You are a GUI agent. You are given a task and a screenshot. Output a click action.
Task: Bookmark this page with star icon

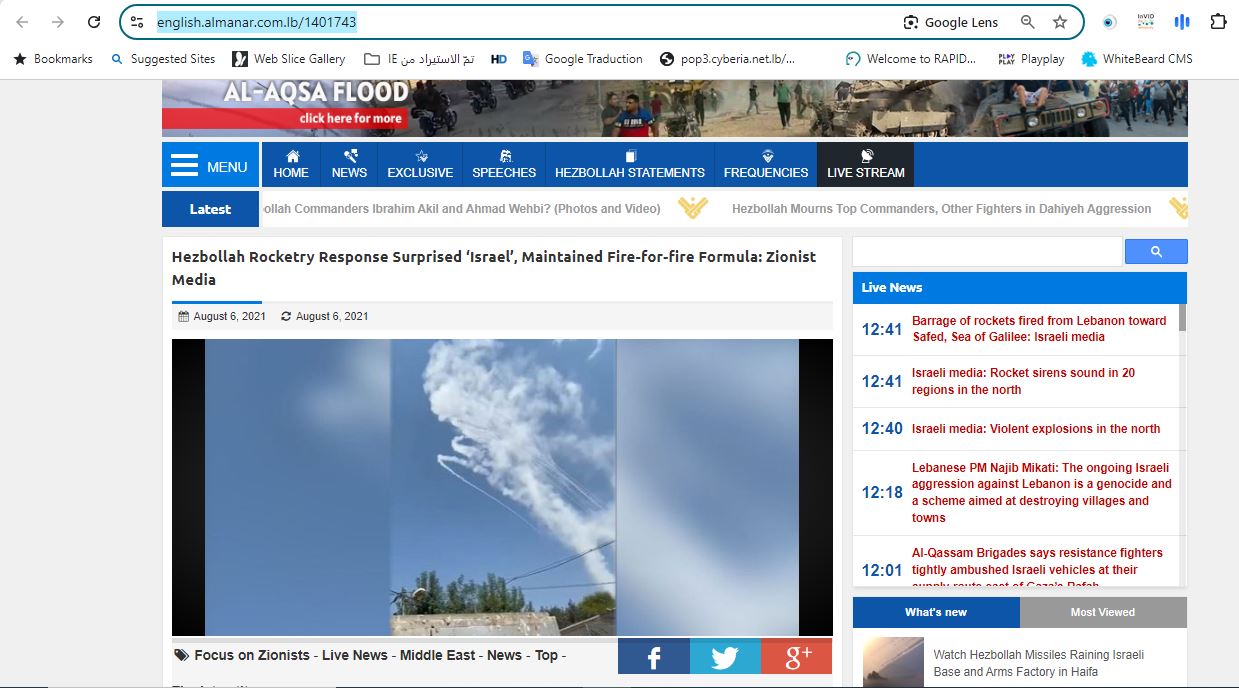tap(1060, 22)
